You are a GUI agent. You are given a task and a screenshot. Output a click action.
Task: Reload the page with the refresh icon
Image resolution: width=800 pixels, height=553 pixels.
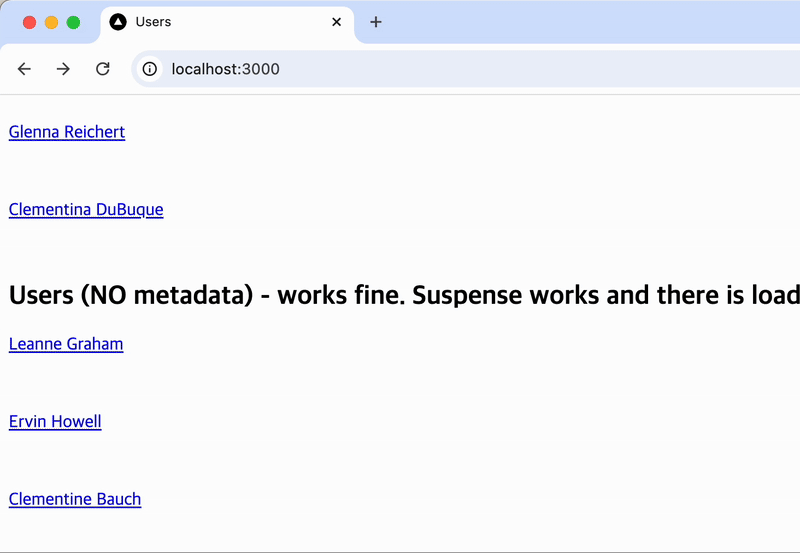(103, 69)
